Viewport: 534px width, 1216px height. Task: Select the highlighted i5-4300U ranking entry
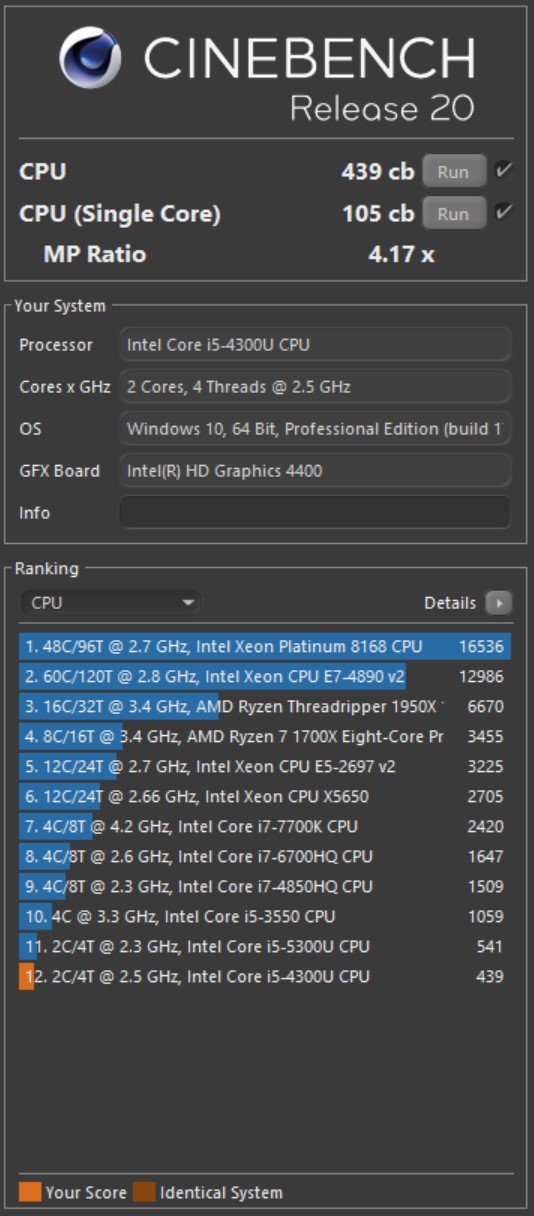265,976
